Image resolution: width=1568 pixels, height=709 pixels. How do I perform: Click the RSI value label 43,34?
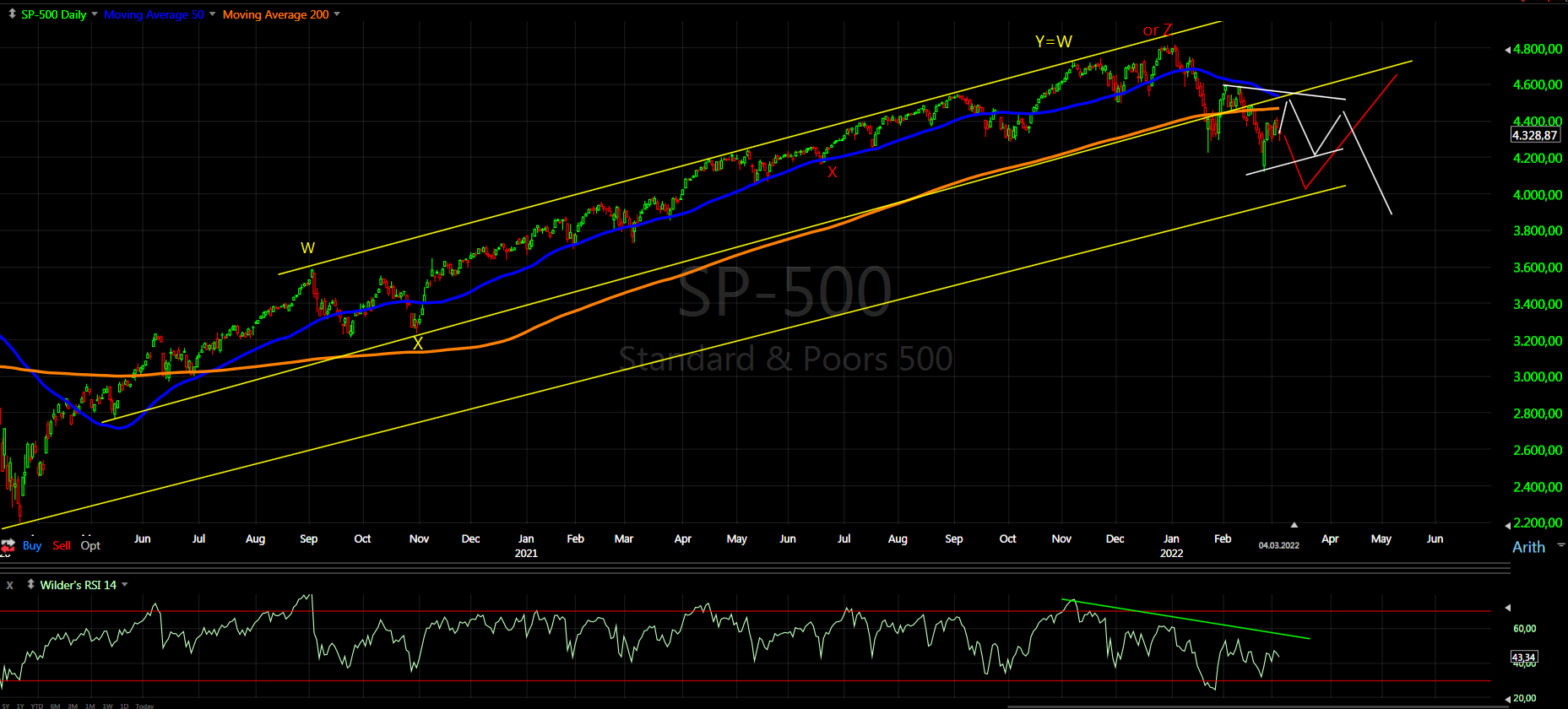(1524, 657)
